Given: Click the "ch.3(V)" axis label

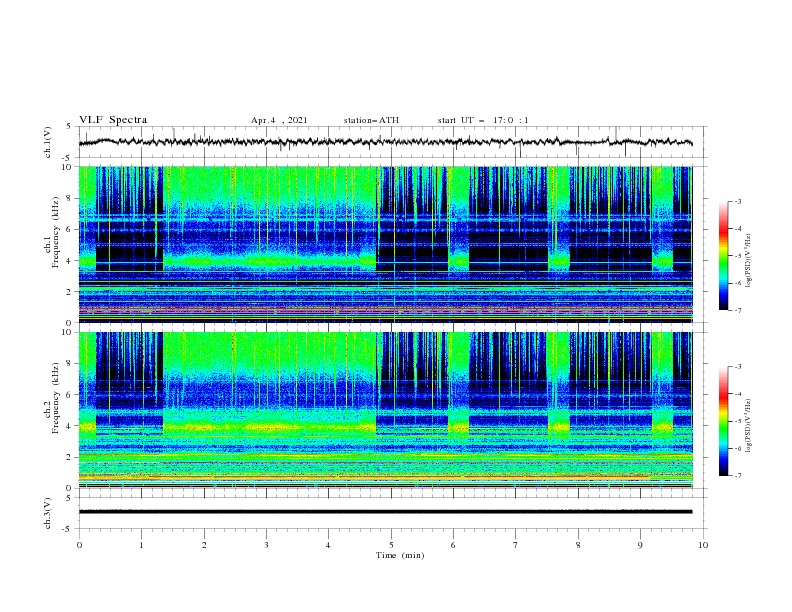Looking at the screenshot, I should click(x=48, y=513).
